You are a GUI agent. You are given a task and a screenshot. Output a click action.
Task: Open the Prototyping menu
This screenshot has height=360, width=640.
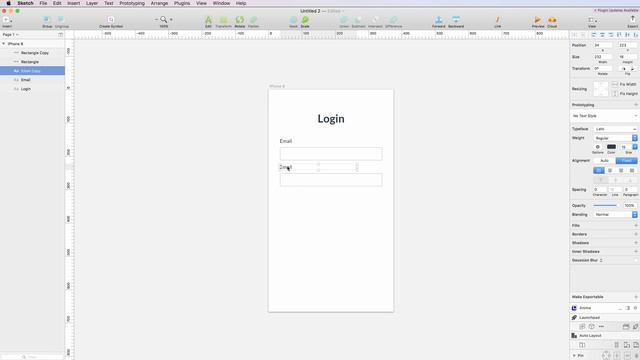tap(132, 3)
